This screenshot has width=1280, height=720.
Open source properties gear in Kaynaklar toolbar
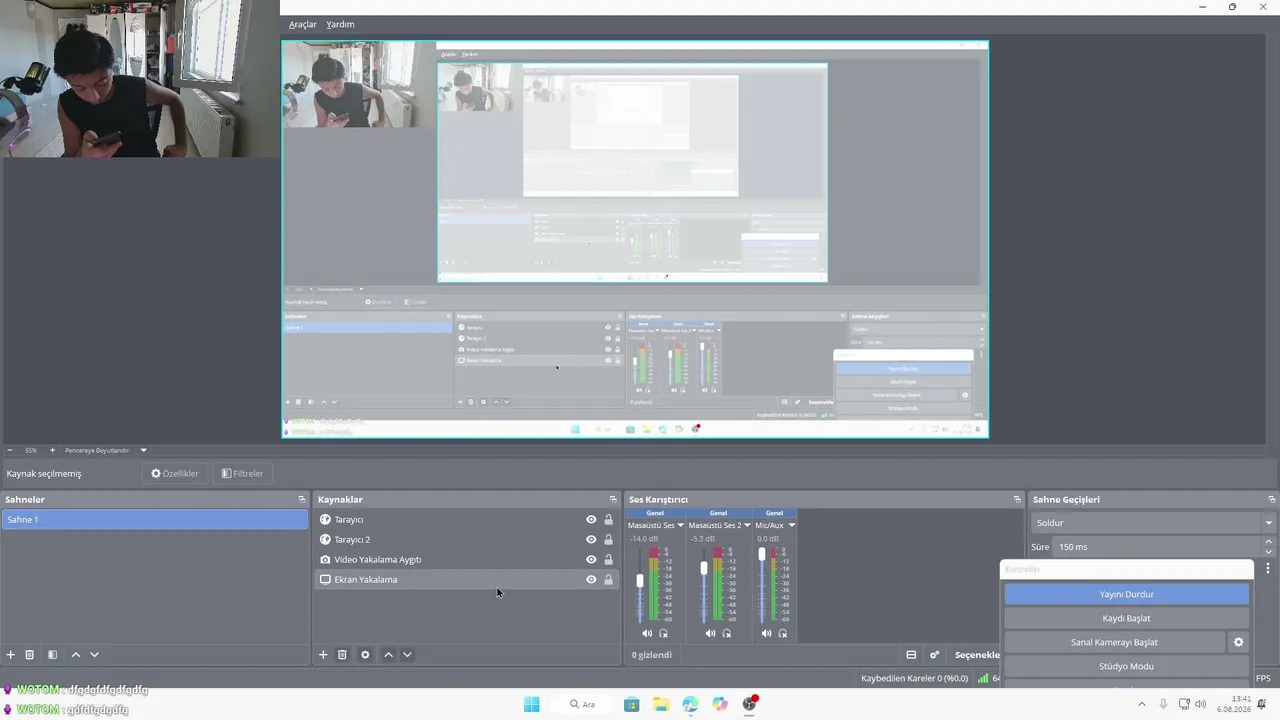[365, 655]
